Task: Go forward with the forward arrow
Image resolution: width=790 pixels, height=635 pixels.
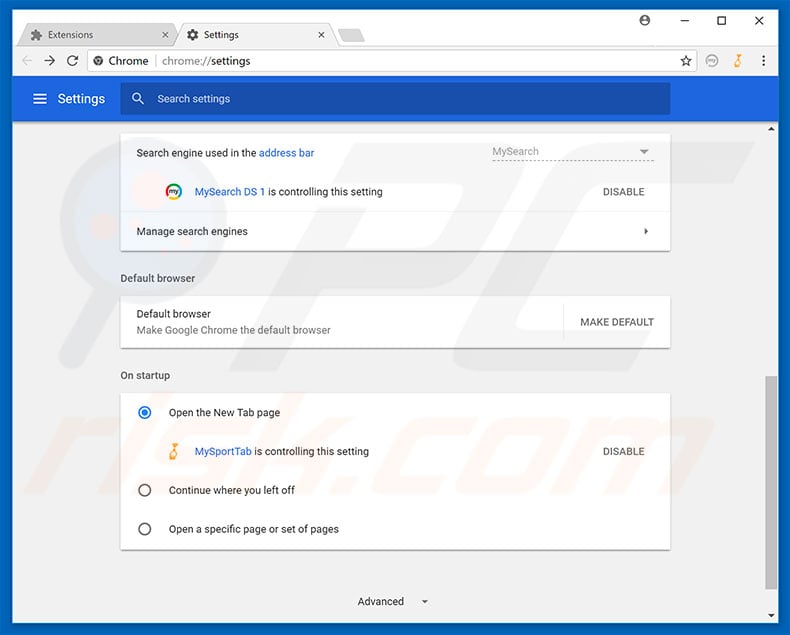Action: click(49, 61)
